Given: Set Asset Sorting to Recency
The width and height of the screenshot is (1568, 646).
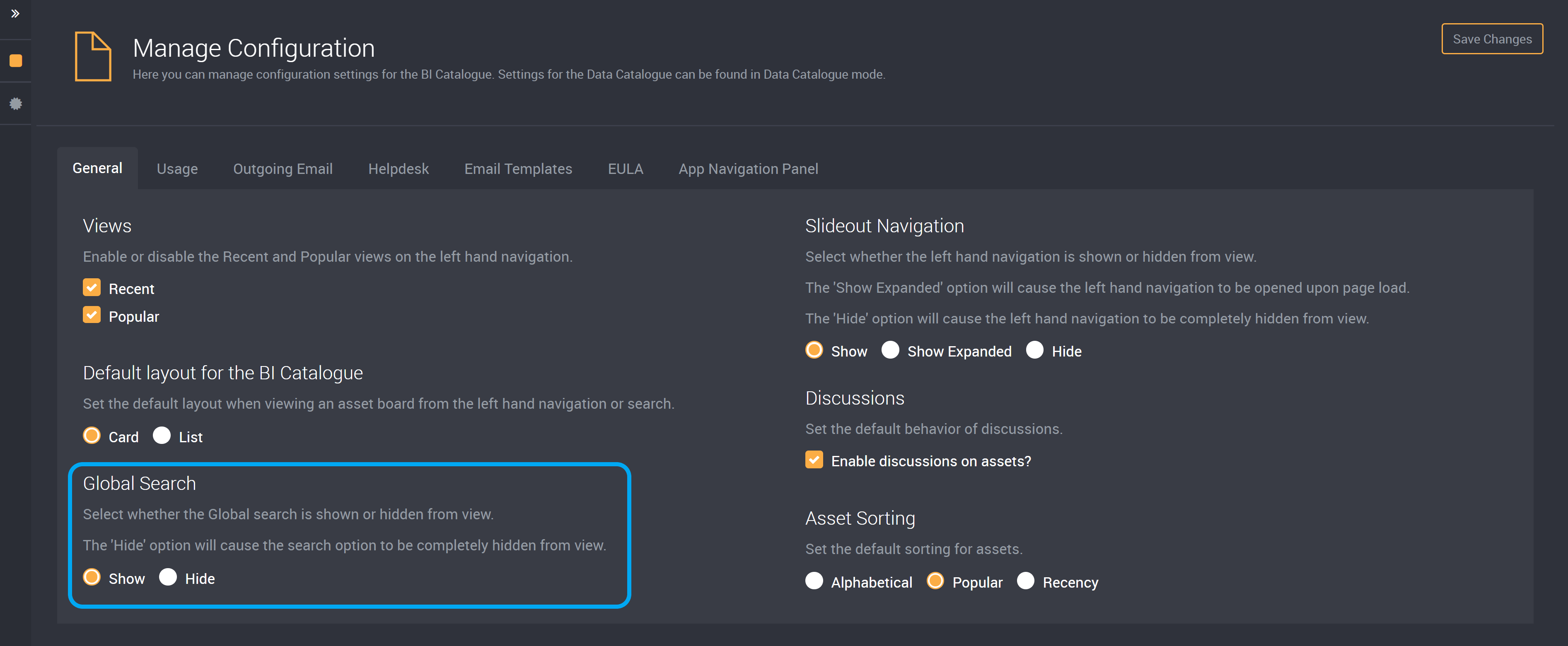Looking at the screenshot, I should (x=1026, y=581).
